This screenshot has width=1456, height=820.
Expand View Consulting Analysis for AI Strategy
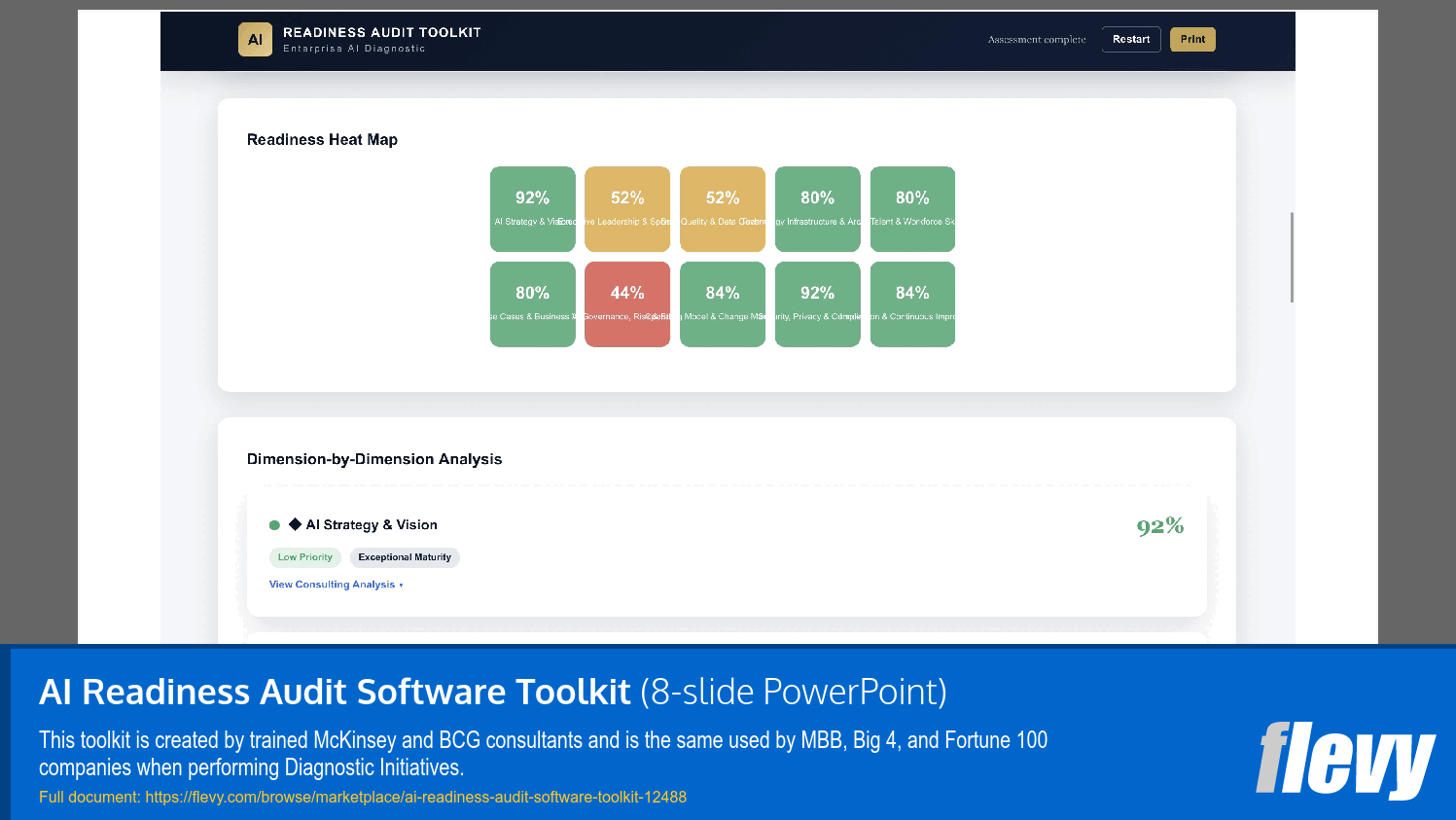pyautogui.click(x=336, y=585)
